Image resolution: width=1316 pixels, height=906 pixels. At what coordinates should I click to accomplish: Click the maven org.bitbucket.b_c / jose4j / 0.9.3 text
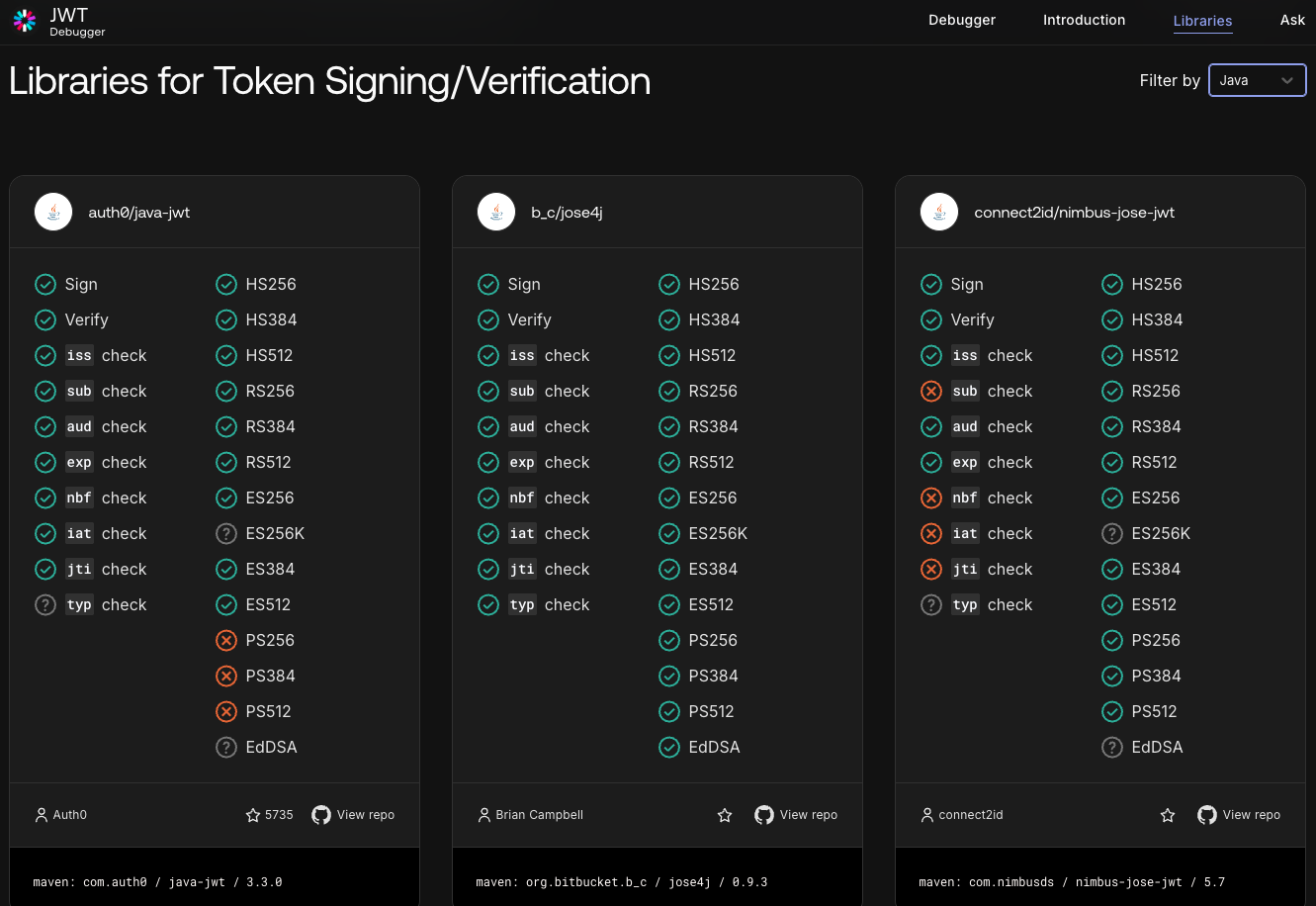(x=622, y=881)
